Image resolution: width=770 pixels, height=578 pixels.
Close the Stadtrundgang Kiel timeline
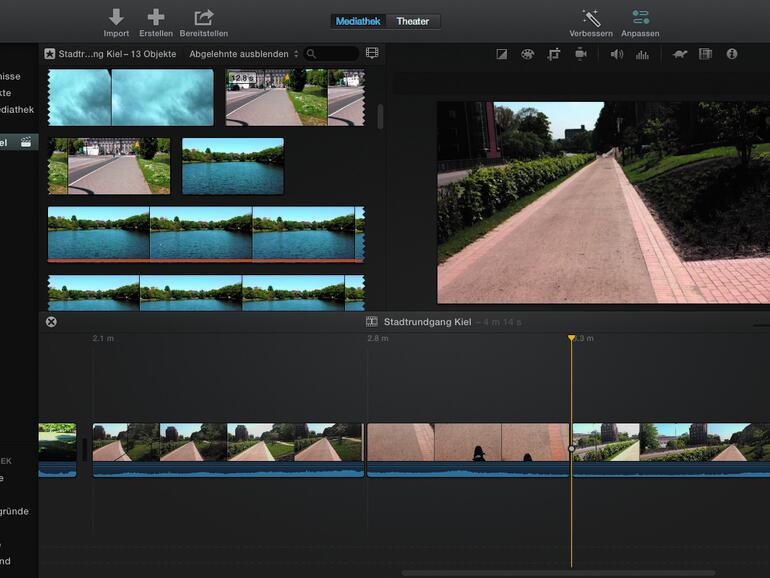[51, 321]
